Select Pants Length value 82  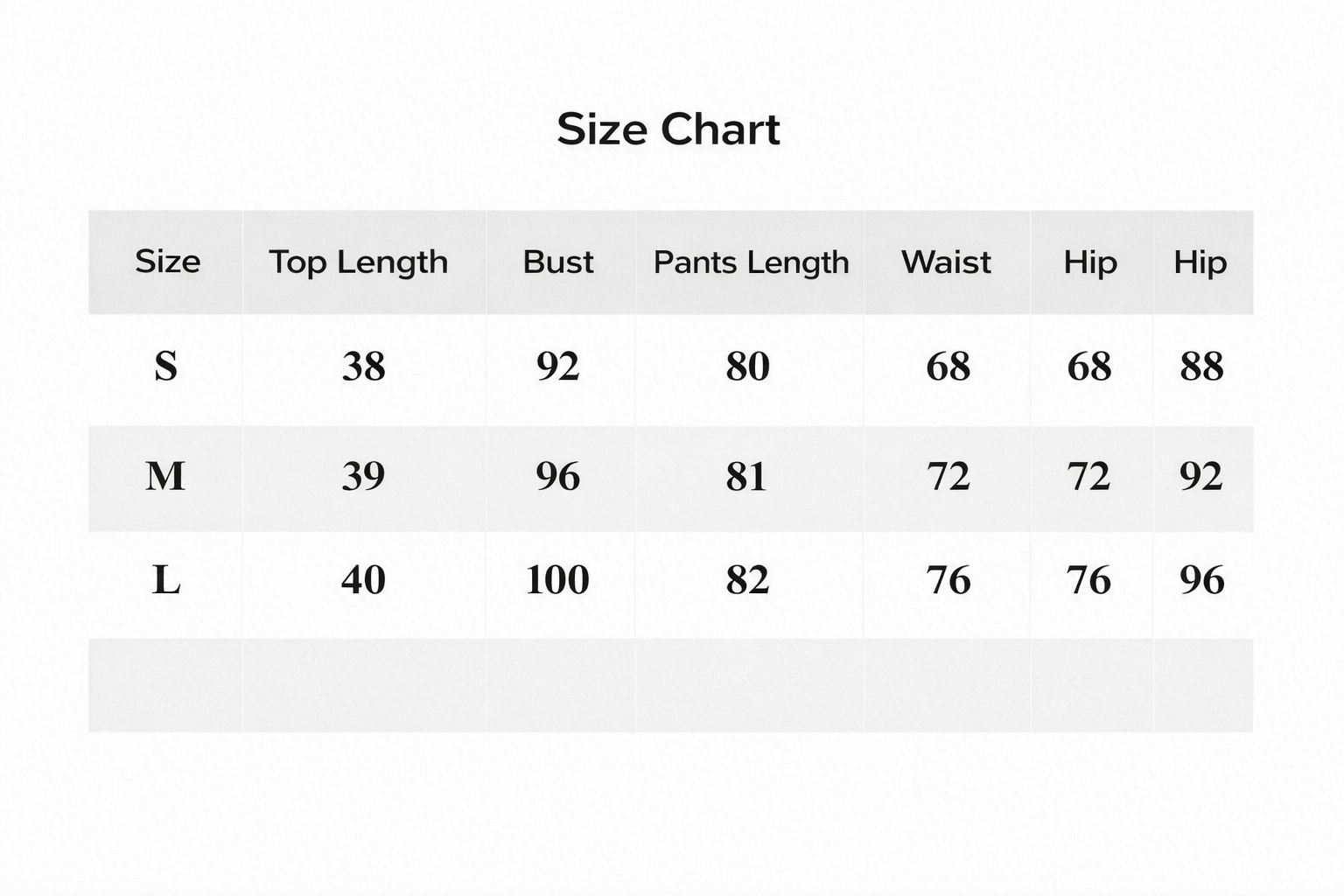[747, 579]
